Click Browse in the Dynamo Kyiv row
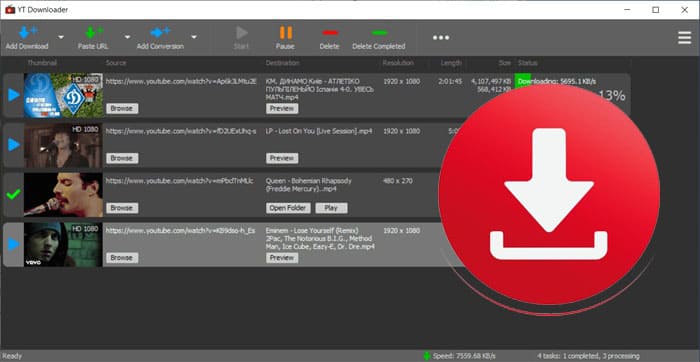Image resolution: width=700 pixels, height=362 pixels. click(x=122, y=108)
